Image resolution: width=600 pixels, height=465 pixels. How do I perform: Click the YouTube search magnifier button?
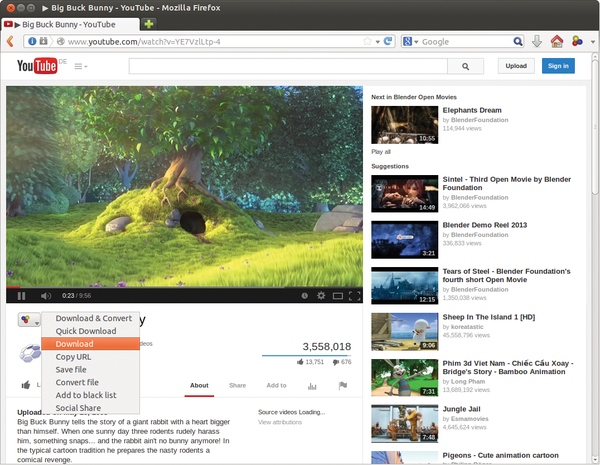point(465,66)
